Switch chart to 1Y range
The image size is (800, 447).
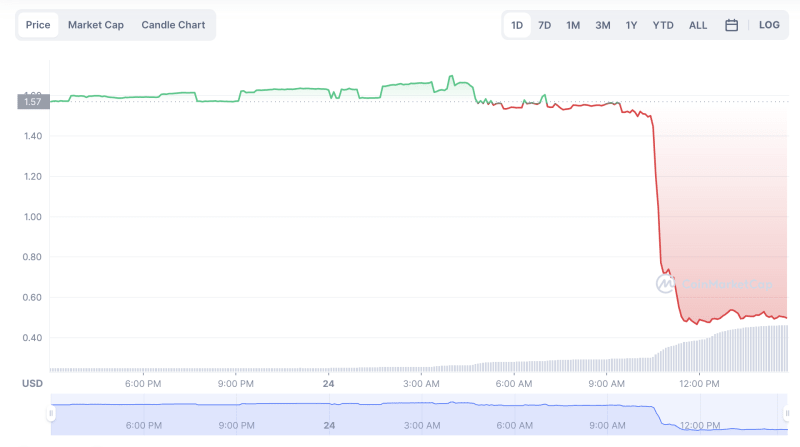coord(631,25)
